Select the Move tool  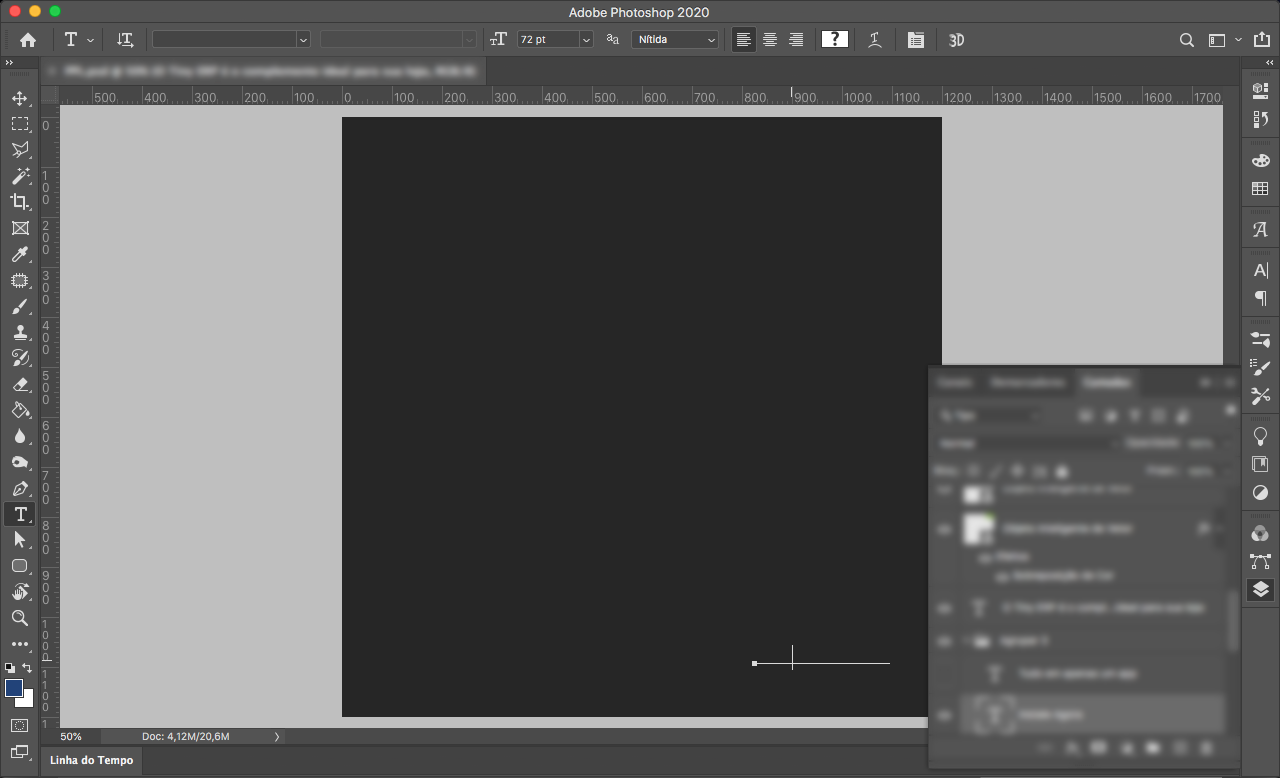coord(20,98)
